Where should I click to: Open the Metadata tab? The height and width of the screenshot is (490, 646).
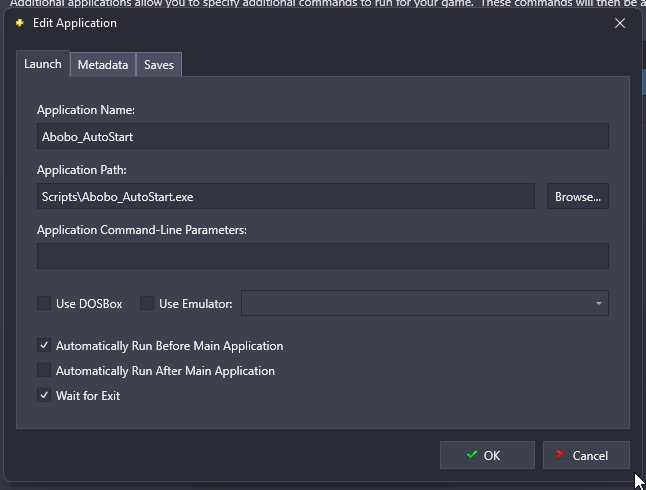[103, 65]
